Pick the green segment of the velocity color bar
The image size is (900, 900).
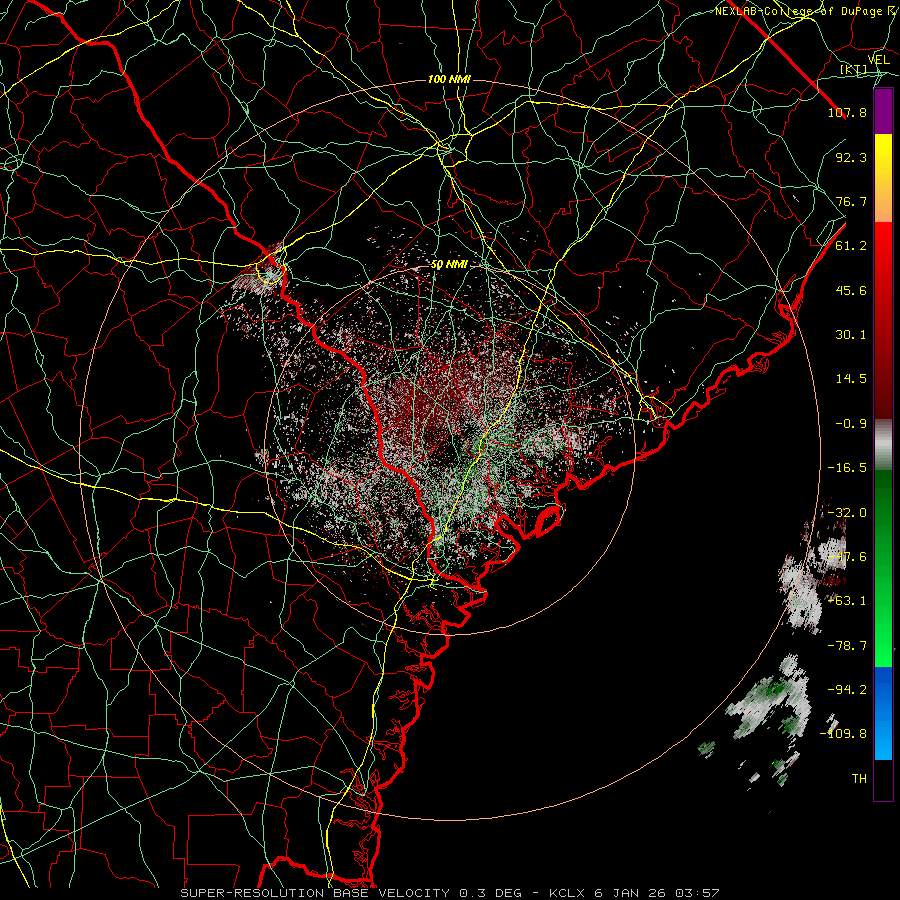[x=883, y=568]
